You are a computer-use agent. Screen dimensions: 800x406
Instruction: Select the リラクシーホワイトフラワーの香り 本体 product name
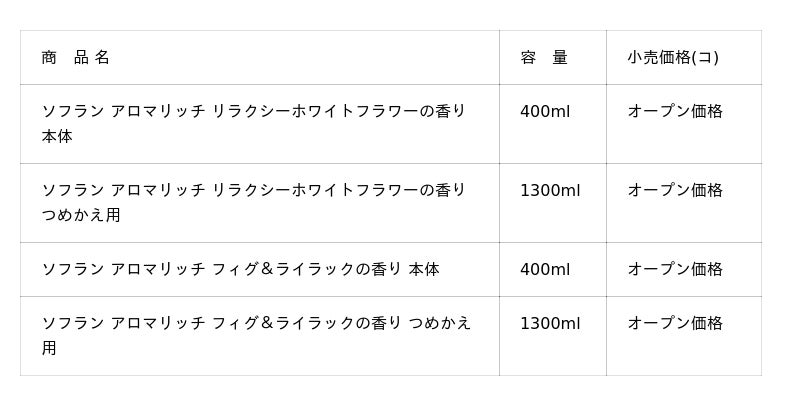point(254,111)
